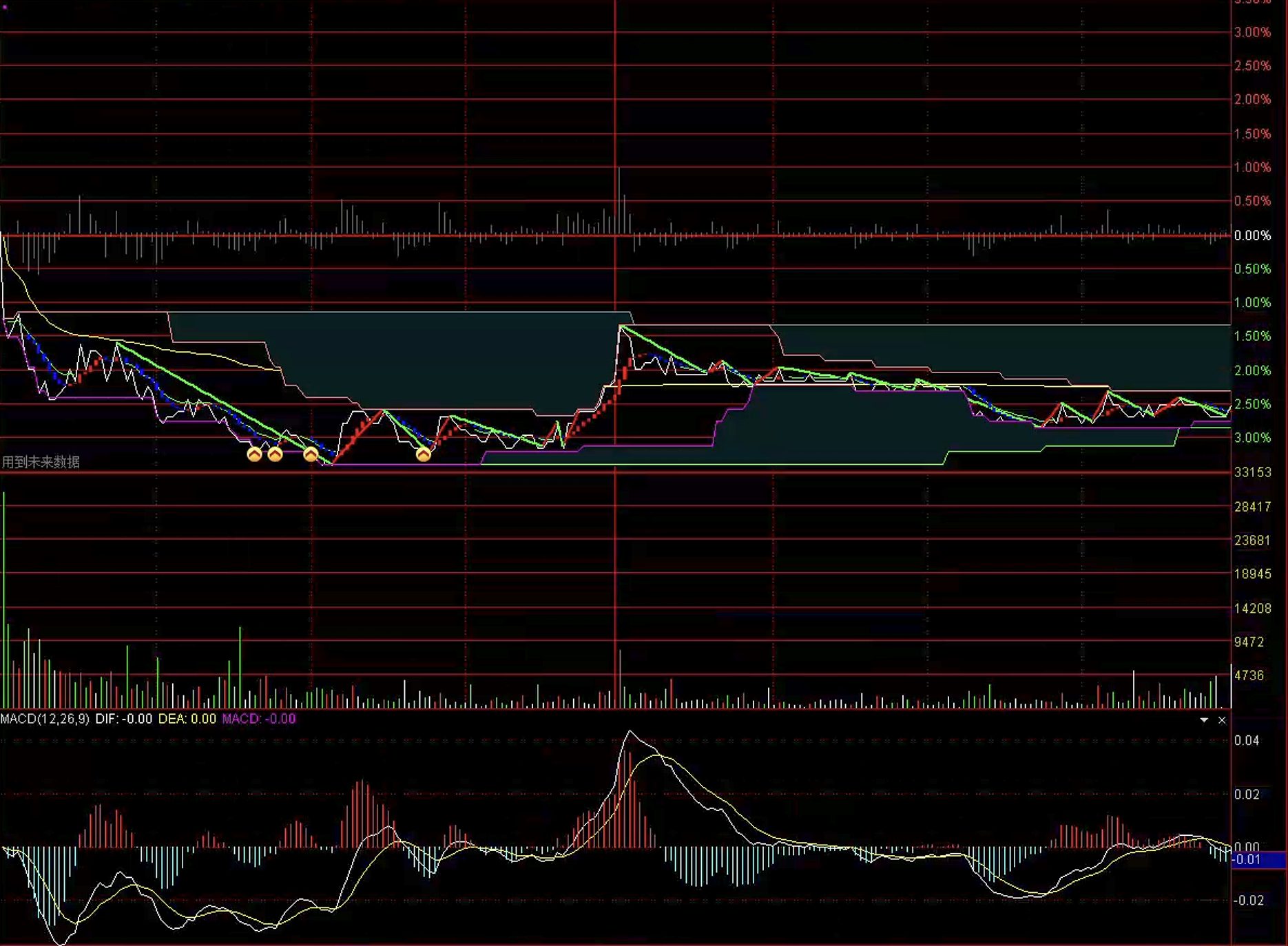
Task: Click the 0.50% label below the zero line
Action: [1252, 269]
